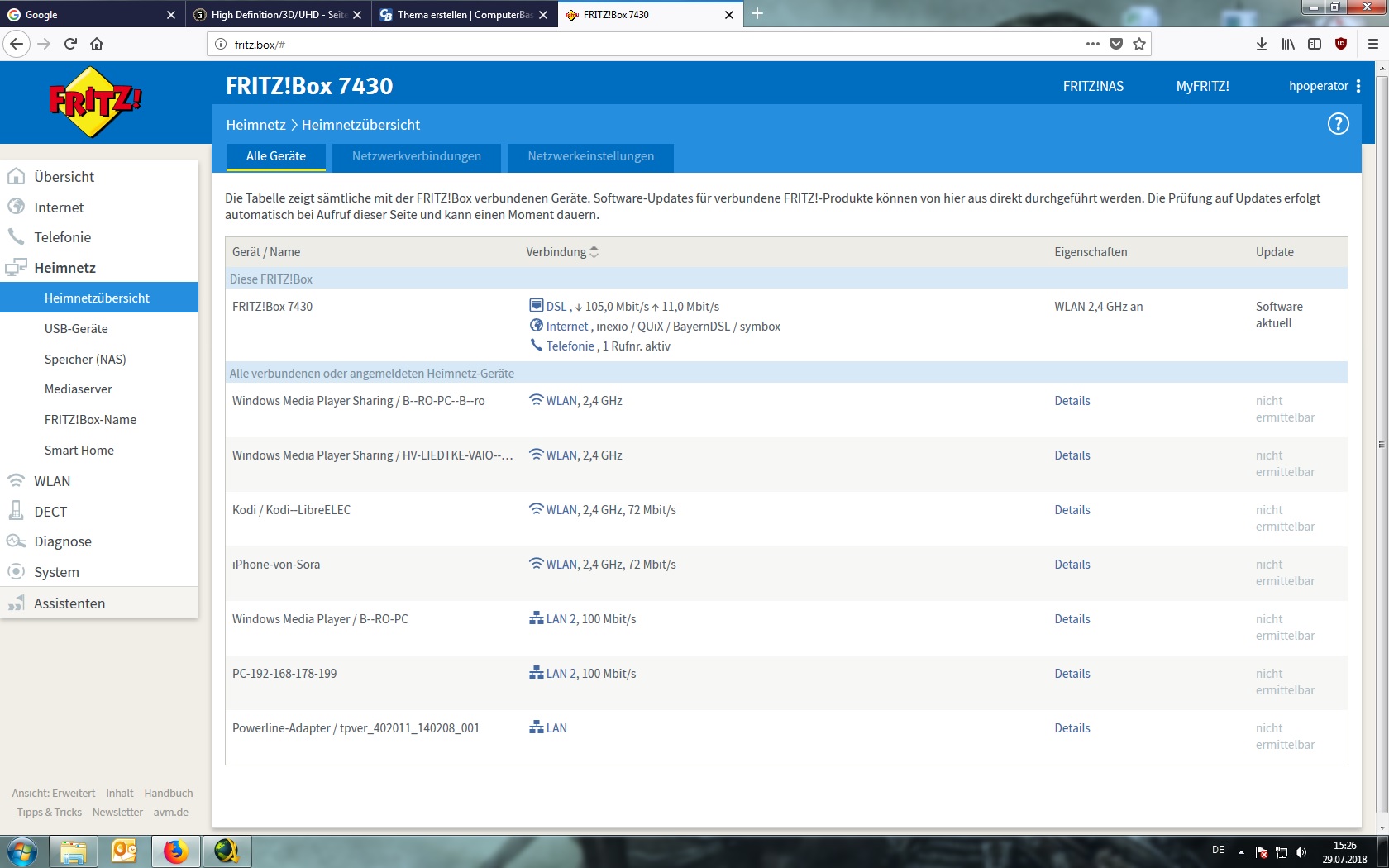
Task: Open the downloads arrow icon
Action: [1262, 44]
